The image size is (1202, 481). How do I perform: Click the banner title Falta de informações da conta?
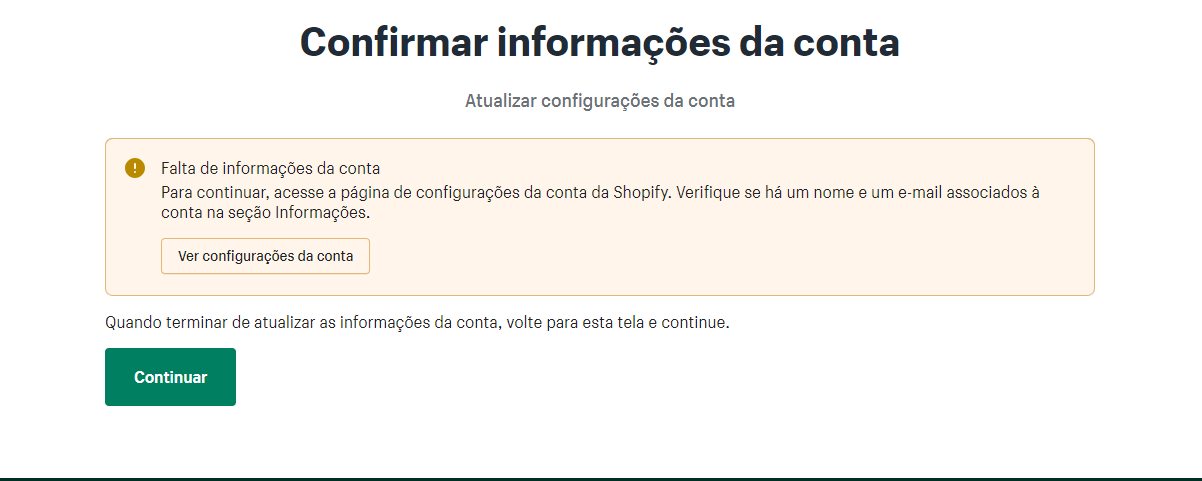(x=270, y=168)
